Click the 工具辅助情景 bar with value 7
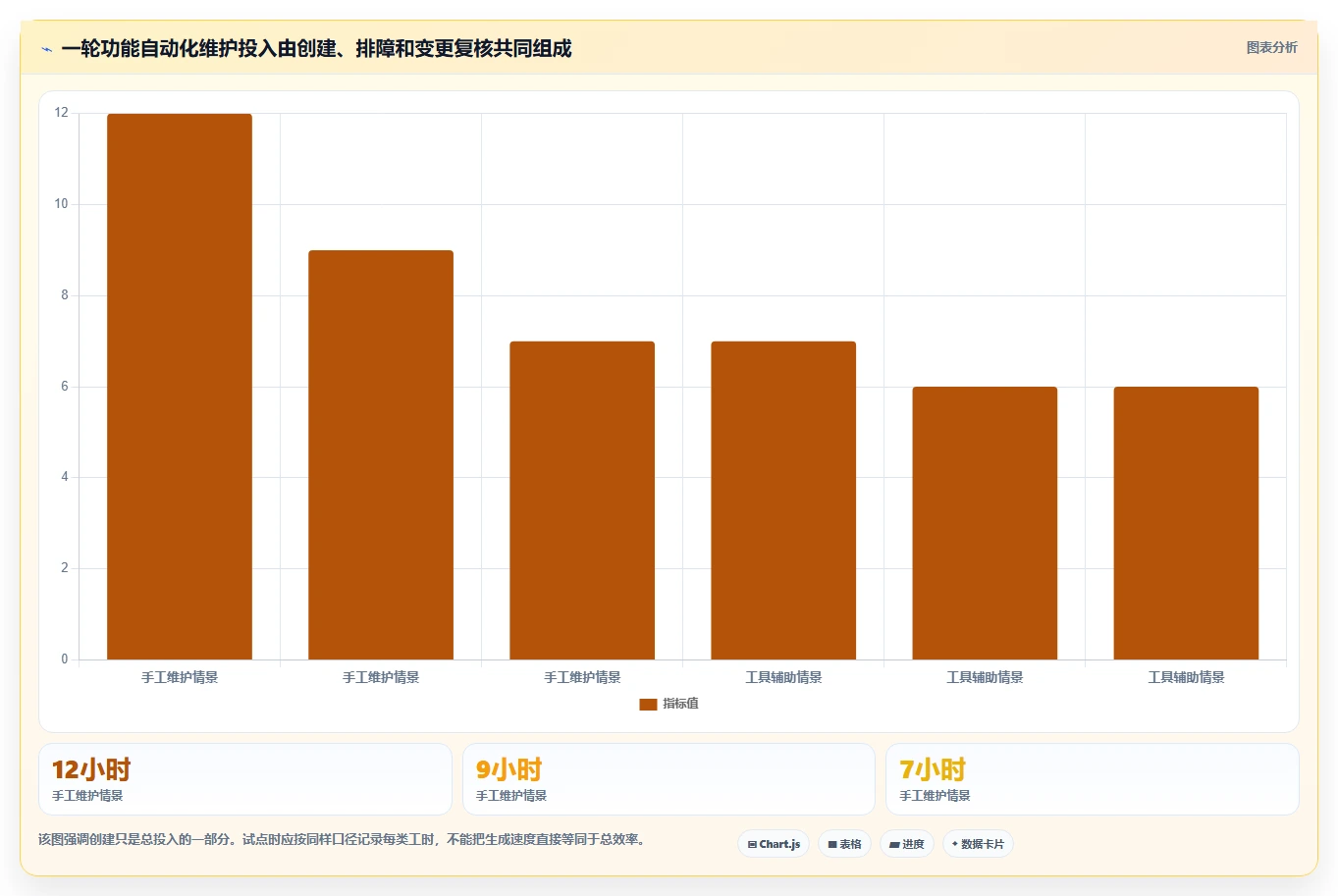Screen dimensions: 1338x896 (783, 501)
